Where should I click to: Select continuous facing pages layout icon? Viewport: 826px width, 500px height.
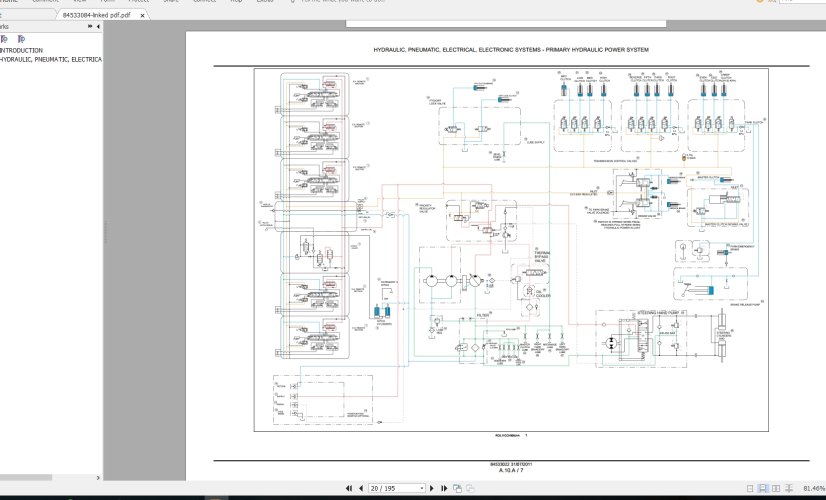(790, 489)
